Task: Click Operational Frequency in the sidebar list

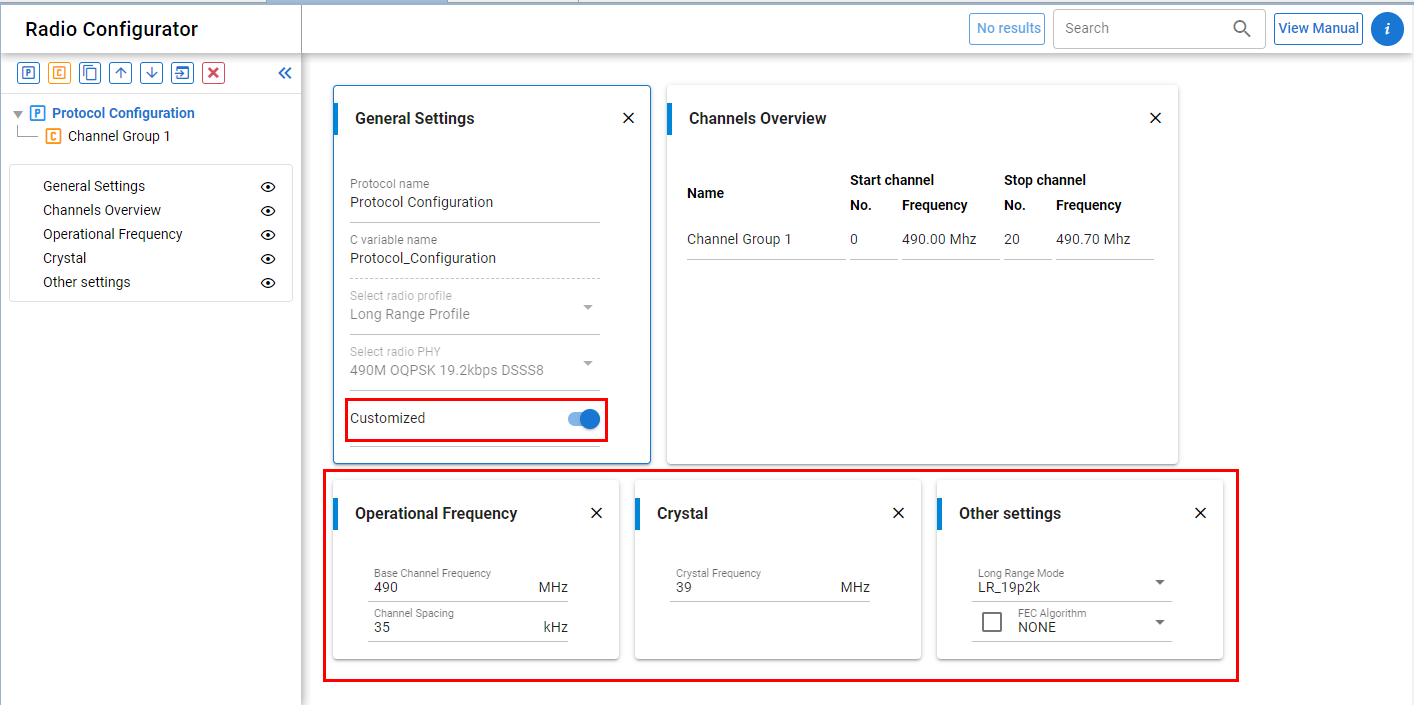Action: click(x=113, y=234)
